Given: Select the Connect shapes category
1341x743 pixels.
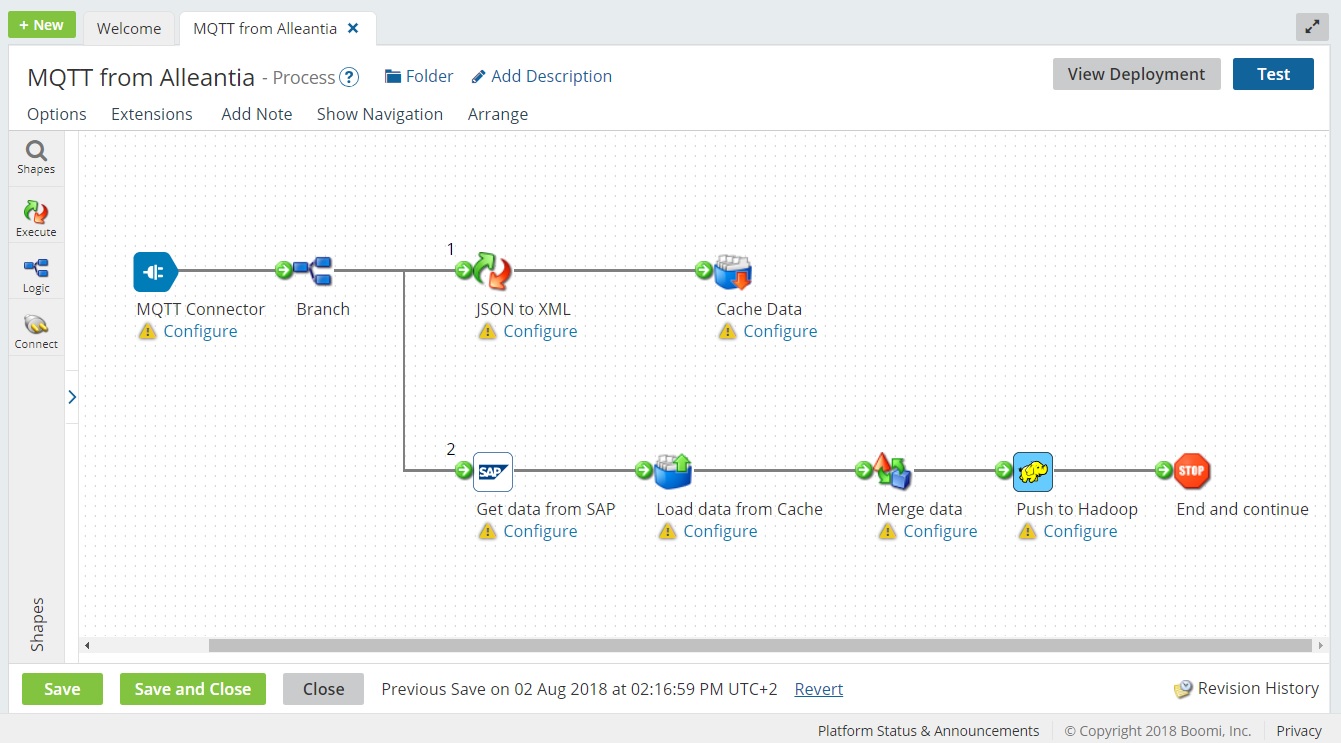Looking at the screenshot, I should tap(36, 331).
